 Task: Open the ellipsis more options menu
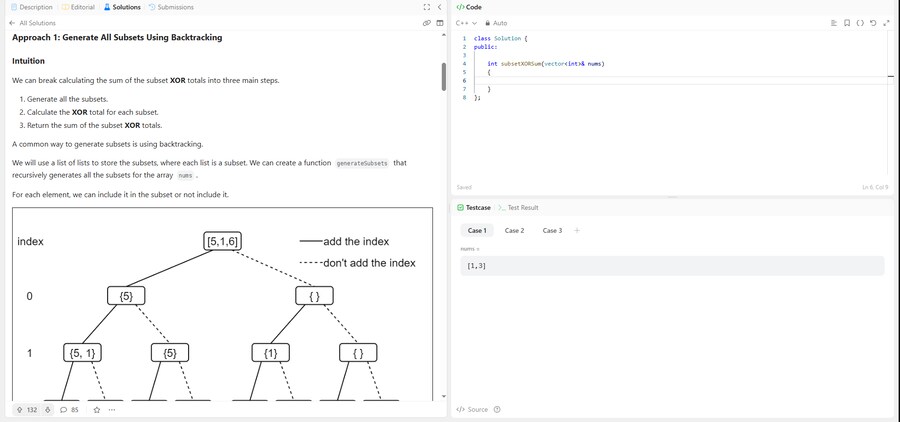click(112, 409)
